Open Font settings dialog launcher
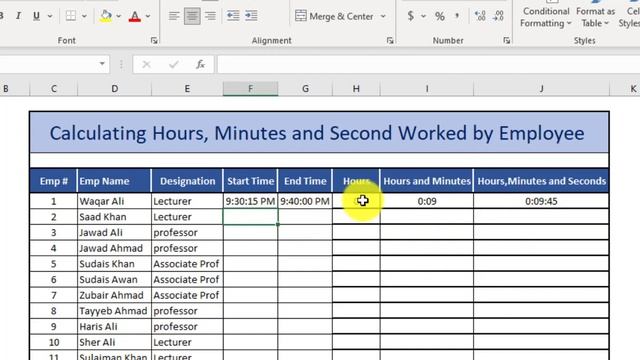Image resolution: width=640 pixels, height=360 pixels. point(154,40)
